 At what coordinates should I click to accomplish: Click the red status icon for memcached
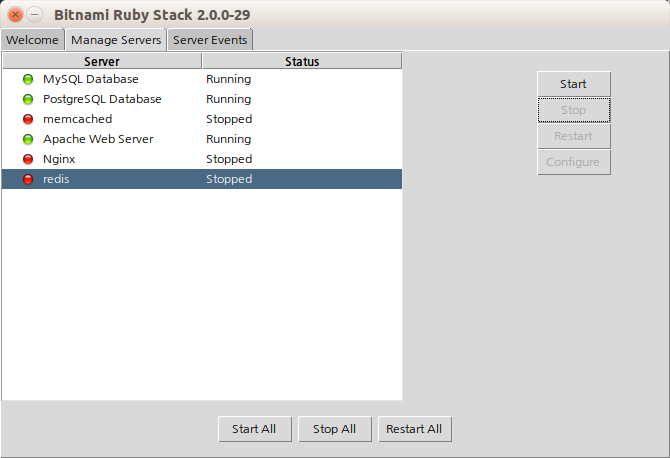click(x=28, y=119)
